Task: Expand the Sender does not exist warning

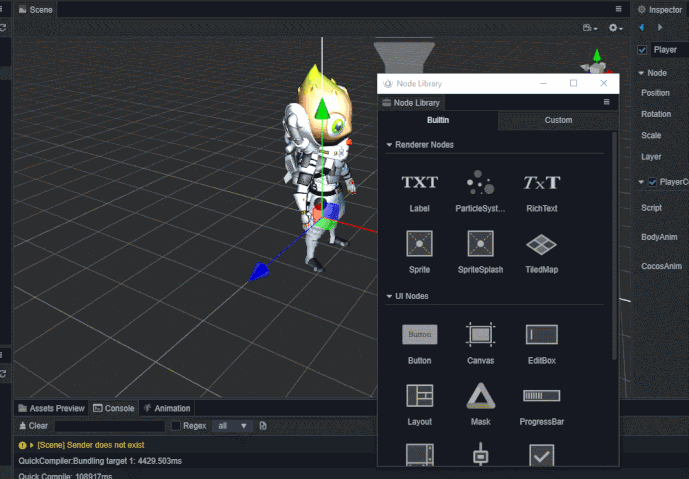Action: click(32, 445)
